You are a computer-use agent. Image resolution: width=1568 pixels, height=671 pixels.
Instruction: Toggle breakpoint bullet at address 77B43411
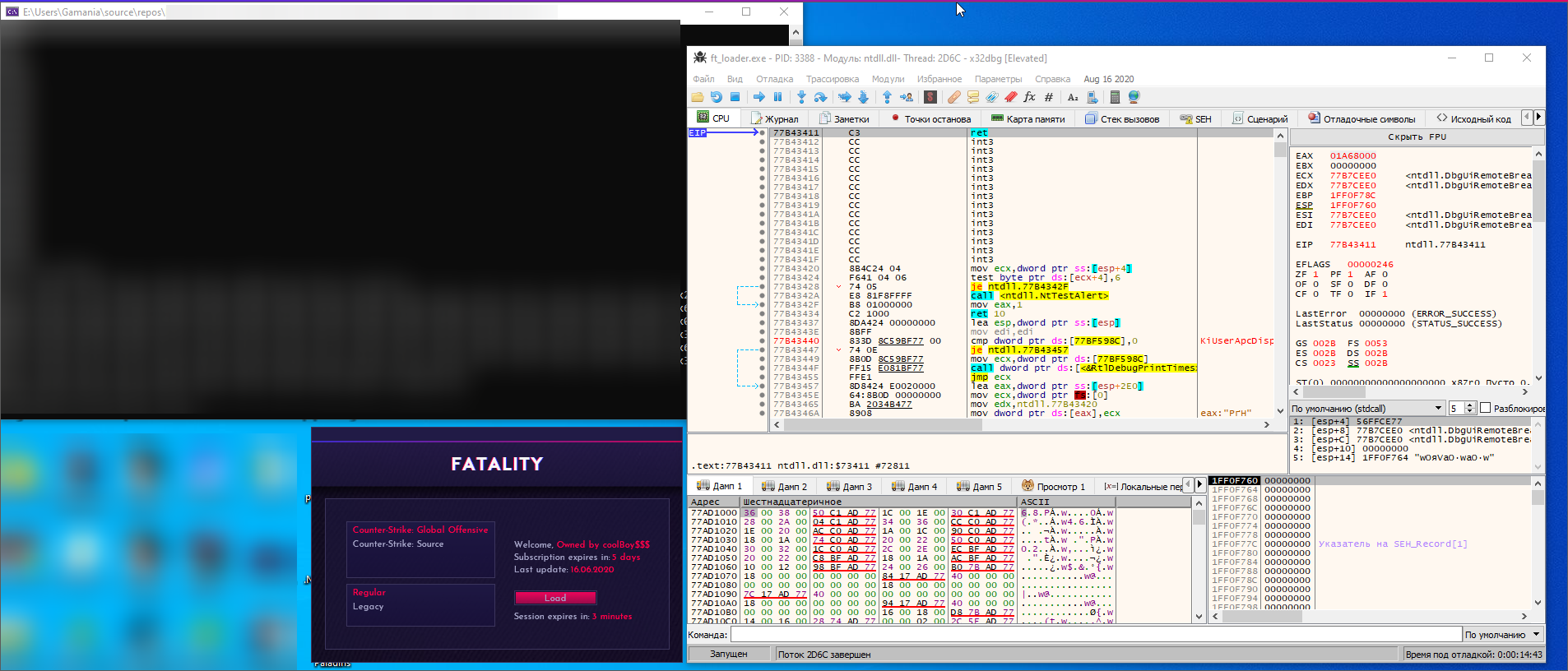(762, 133)
